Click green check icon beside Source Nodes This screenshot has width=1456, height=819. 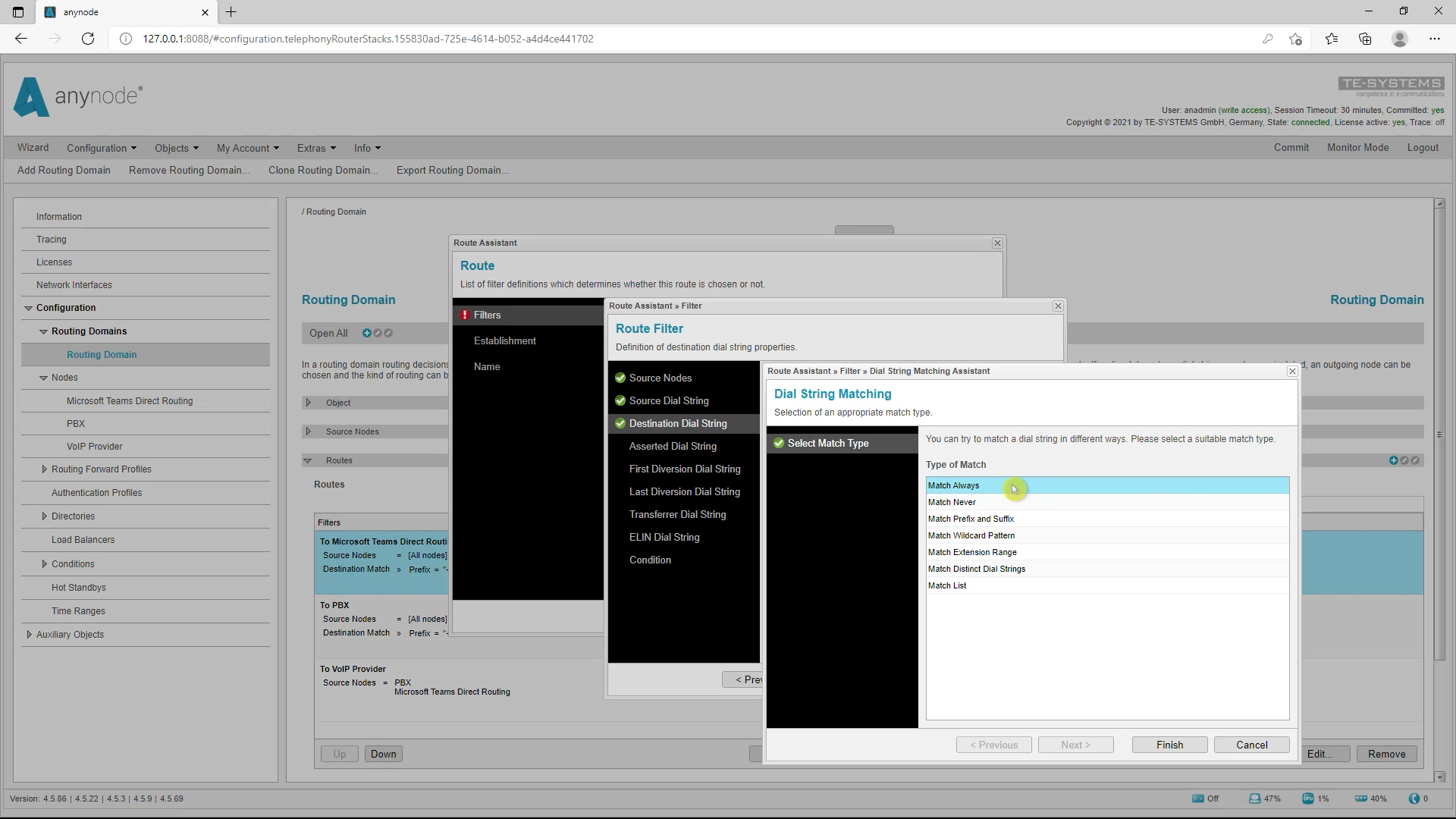pyautogui.click(x=620, y=378)
